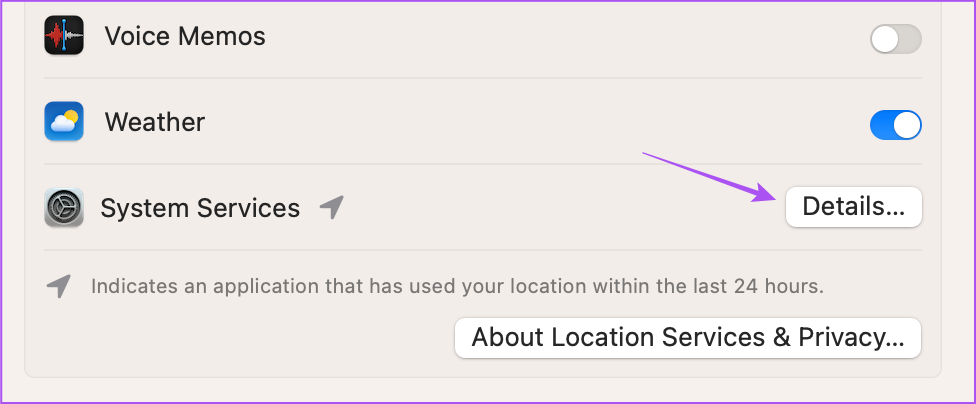Viewport: 976px width, 404px height.
Task: Click the white knob of Weather switch
Action: [908, 125]
